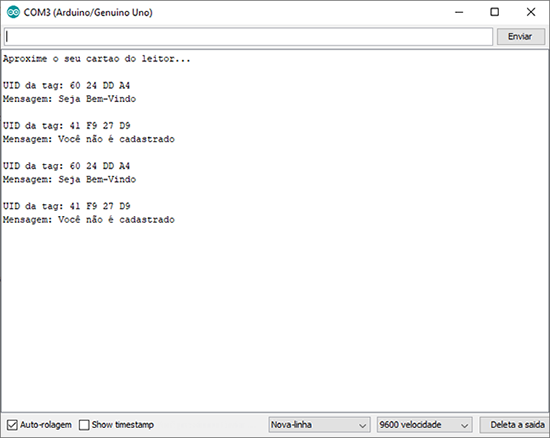Open the 9600 velocidade baud rate dropdown
Screen dimensions: 550x438
[x=424, y=425]
